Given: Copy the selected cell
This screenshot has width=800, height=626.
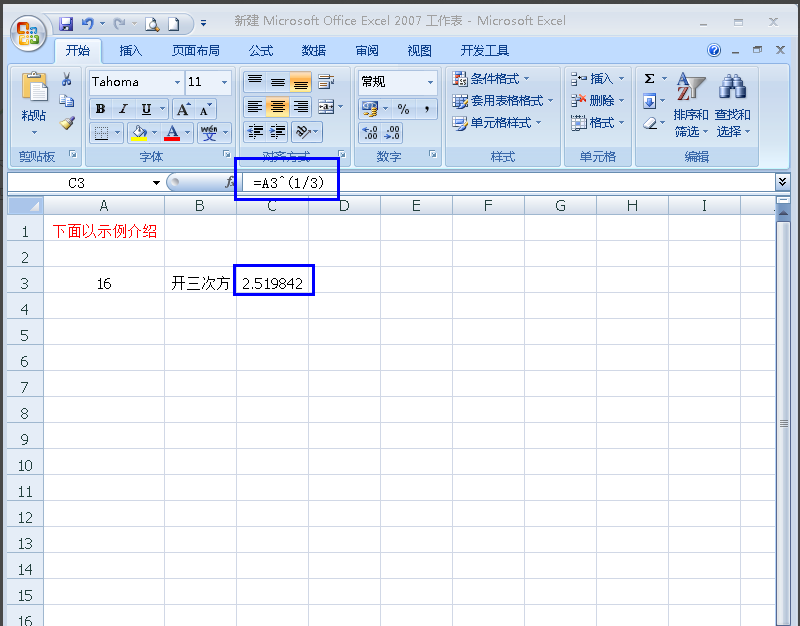Looking at the screenshot, I should point(66,101).
